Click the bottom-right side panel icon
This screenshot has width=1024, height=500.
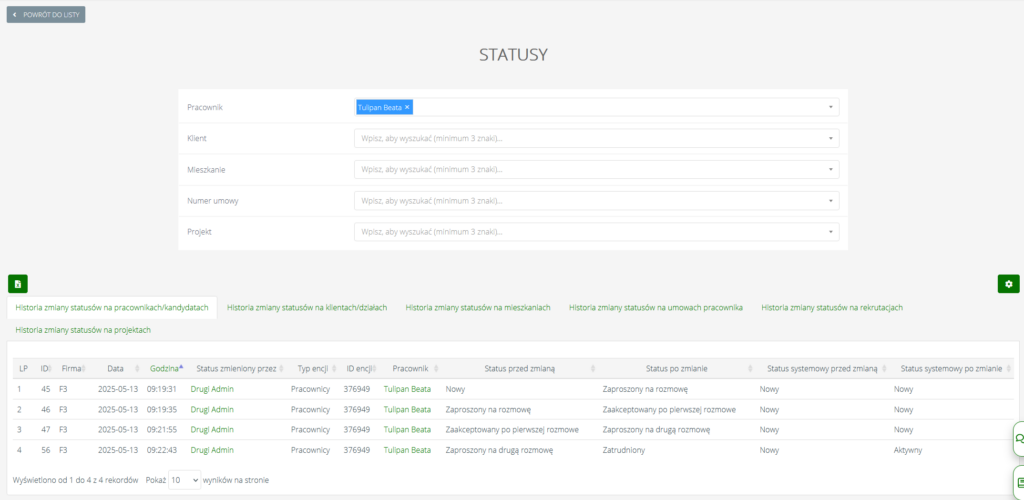[x=1019, y=481]
